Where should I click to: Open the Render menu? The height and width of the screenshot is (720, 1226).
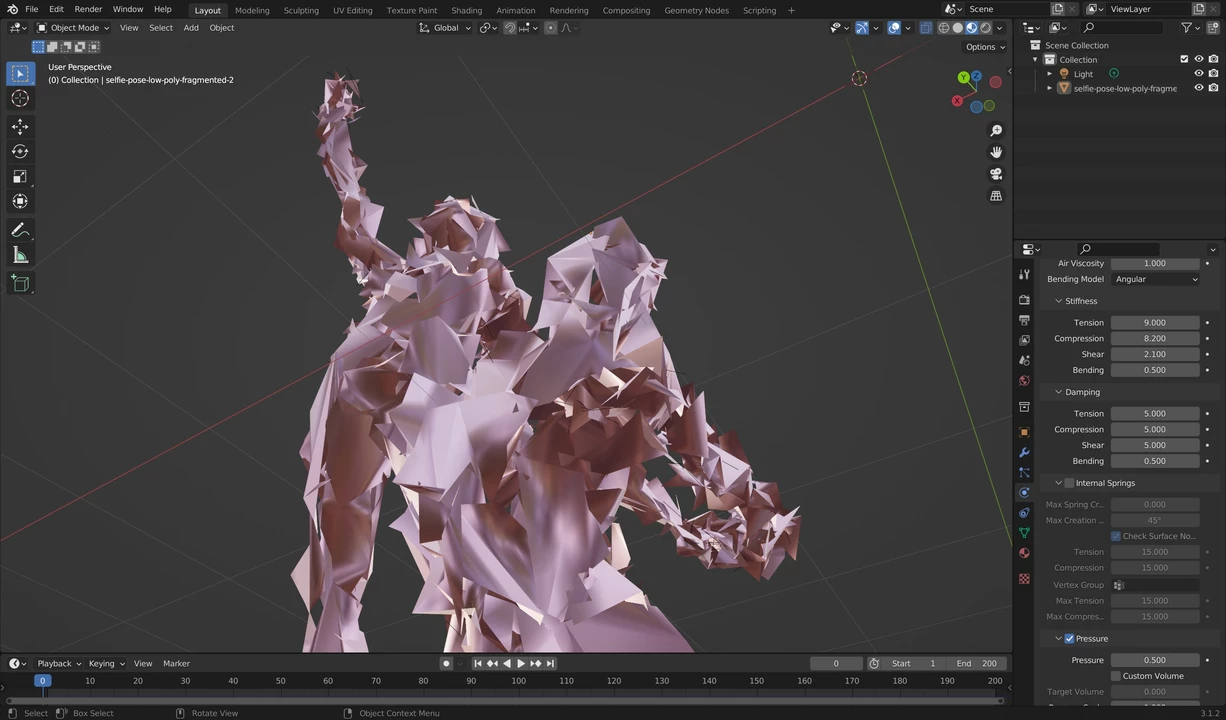click(x=88, y=10)
